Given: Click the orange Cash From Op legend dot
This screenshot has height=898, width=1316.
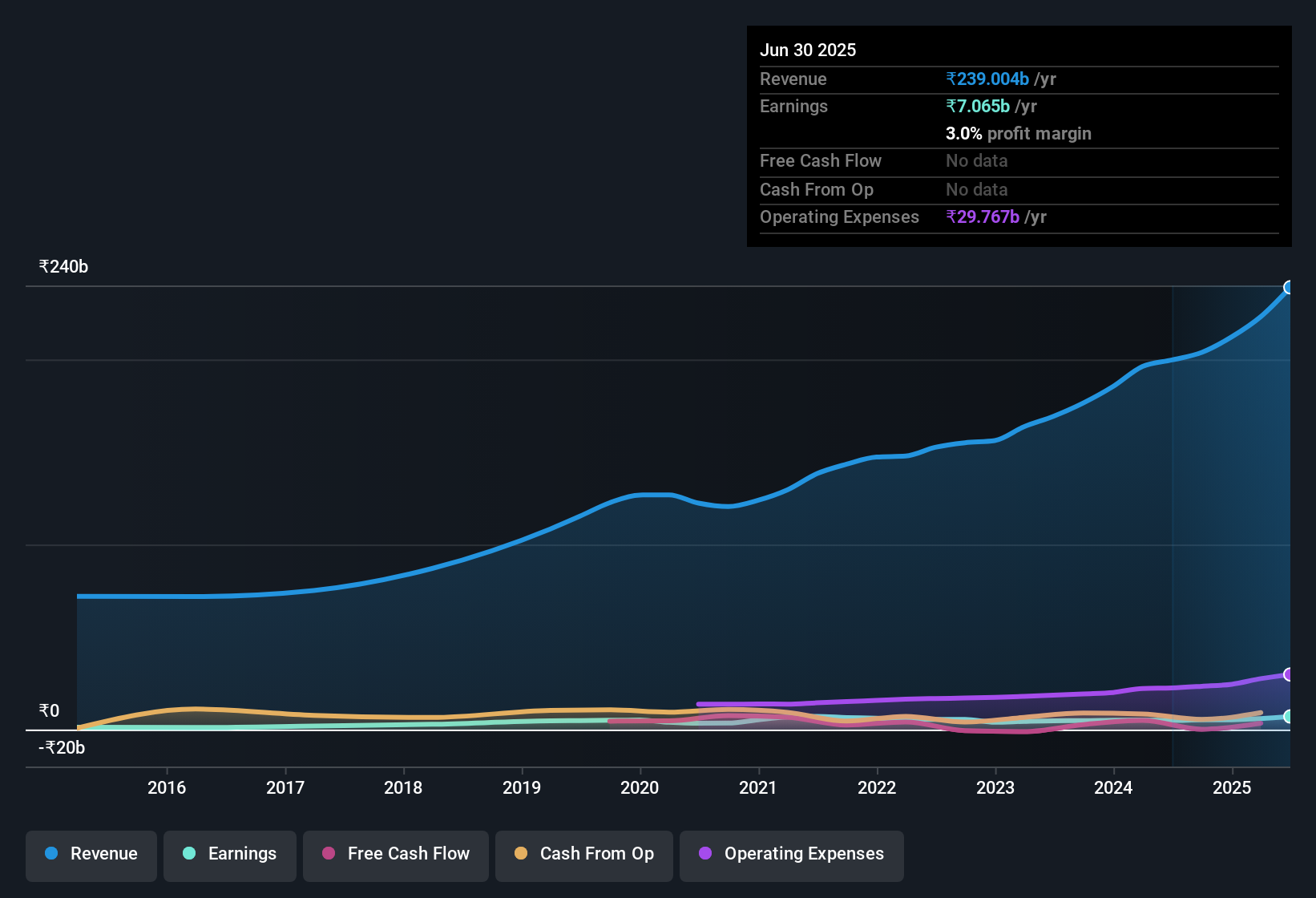Looking at the screenshot, I should click(520, 854).
